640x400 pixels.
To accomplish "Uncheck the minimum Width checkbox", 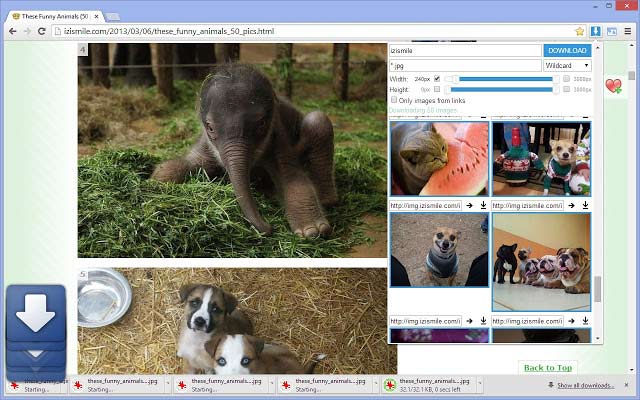I will click(x=437, y=78).
